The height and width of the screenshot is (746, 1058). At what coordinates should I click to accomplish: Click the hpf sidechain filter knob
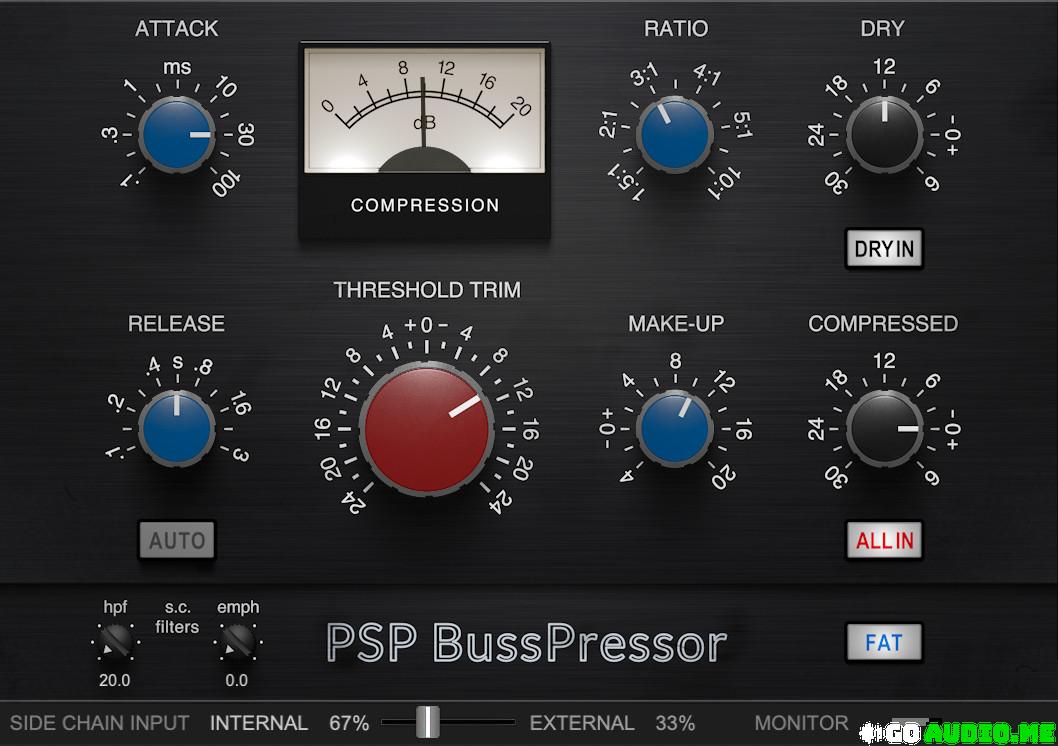[x=116, y=640]
